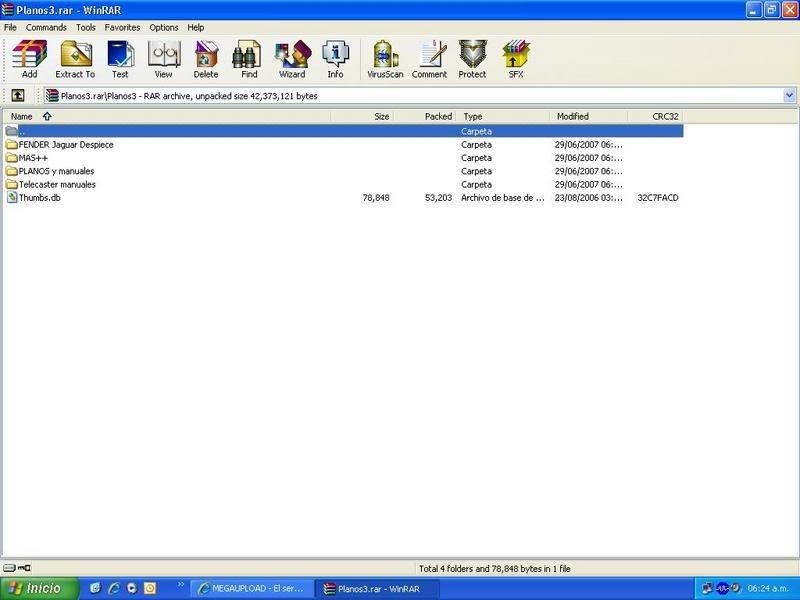Click the first system tray icon
This screenshot has height=600, width=800.
pyautogui.click(x=708, y=588)
